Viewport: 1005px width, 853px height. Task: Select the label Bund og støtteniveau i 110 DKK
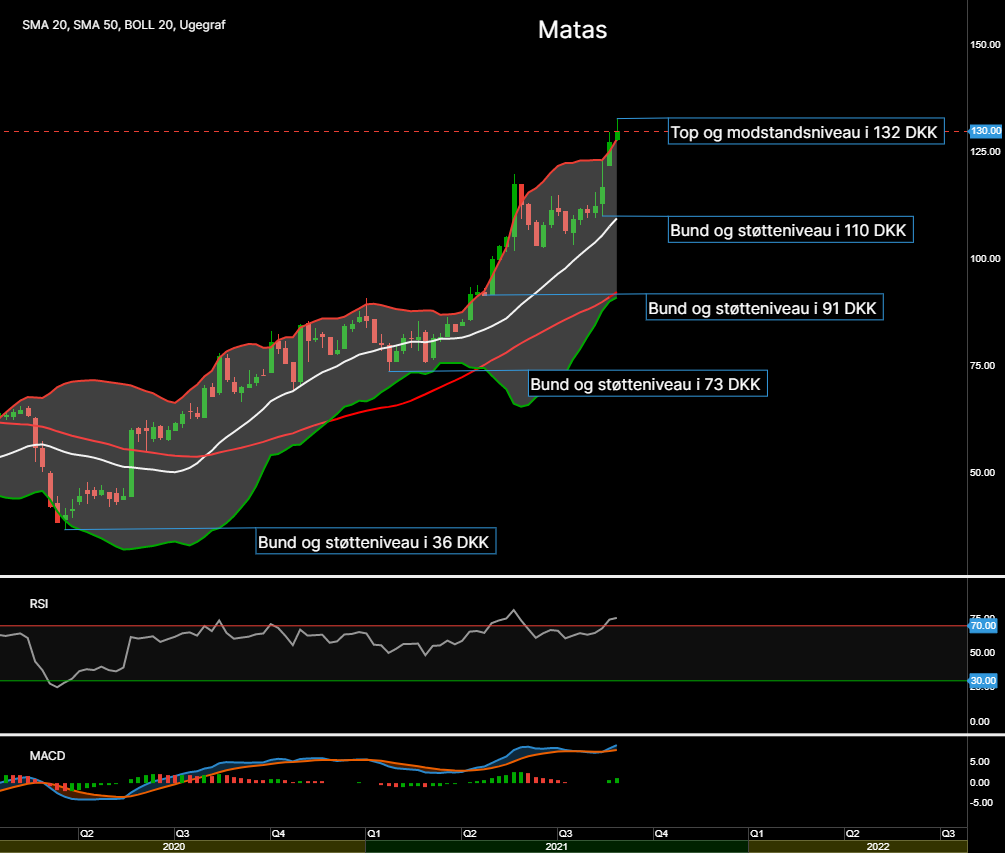[x=790, y=230]
